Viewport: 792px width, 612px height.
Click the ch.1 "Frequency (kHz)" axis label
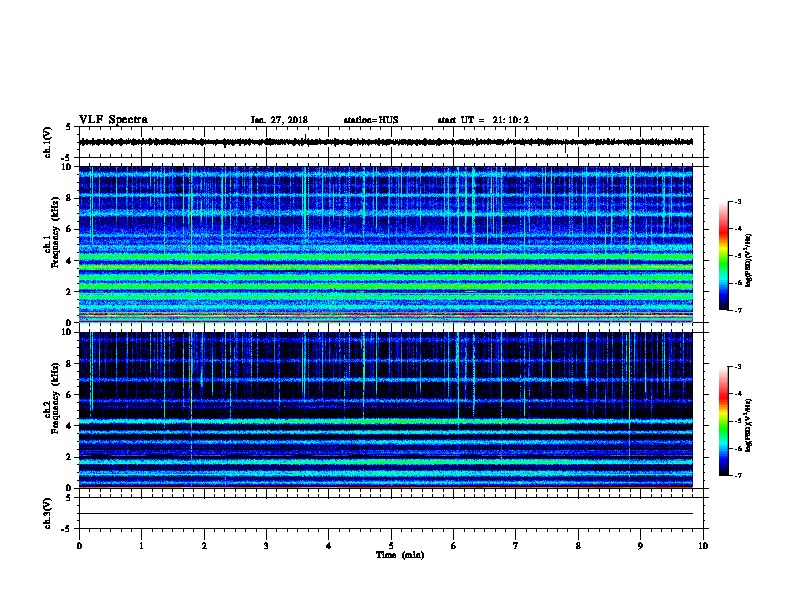(55, 233)
